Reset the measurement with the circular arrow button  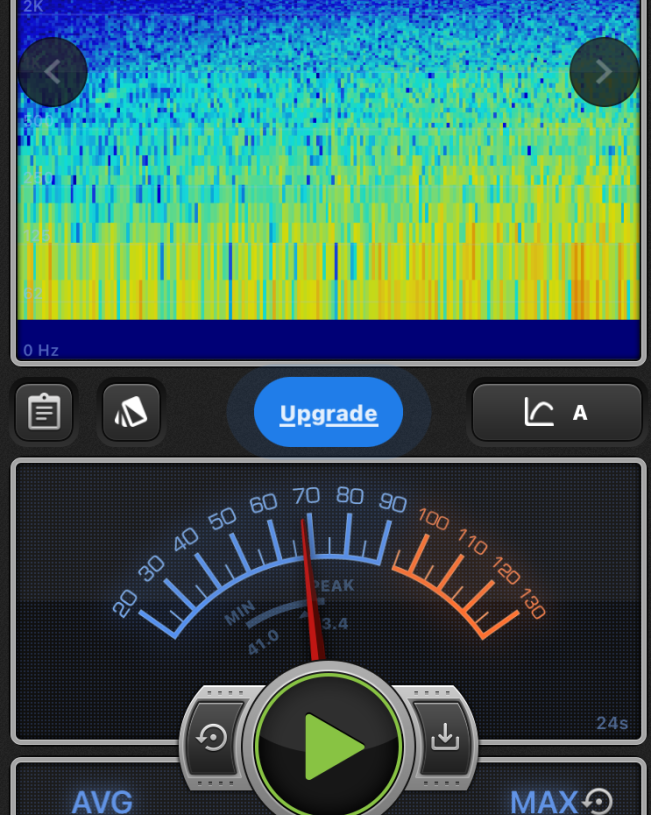[x=212, y=738]
